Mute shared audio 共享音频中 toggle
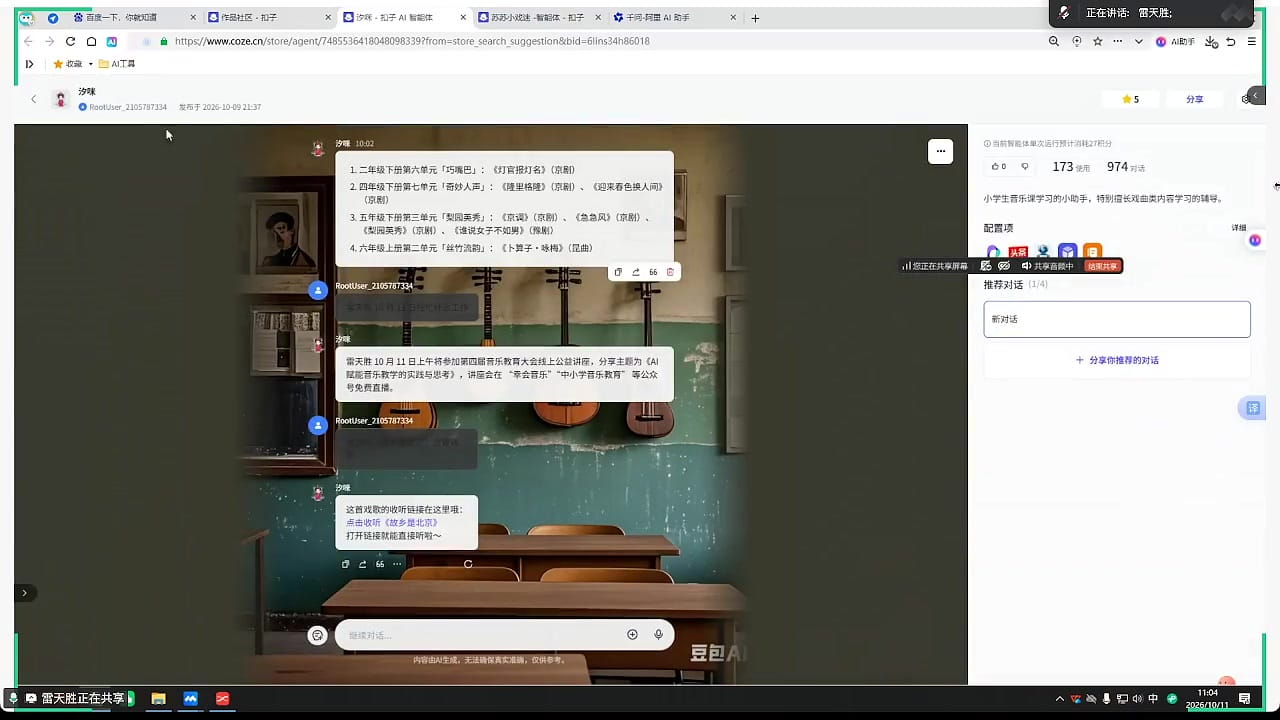This screenshot has height=720, width=1280. coord(1047,266)
